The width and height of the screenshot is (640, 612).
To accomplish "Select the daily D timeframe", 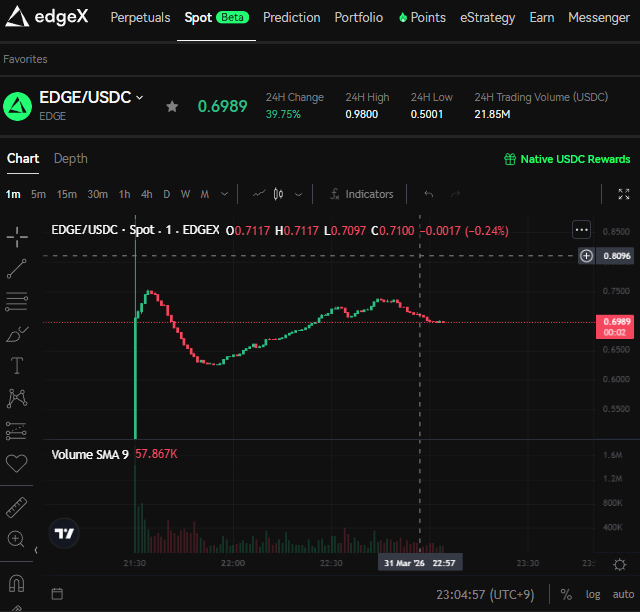I will click(x=167, y=194).
